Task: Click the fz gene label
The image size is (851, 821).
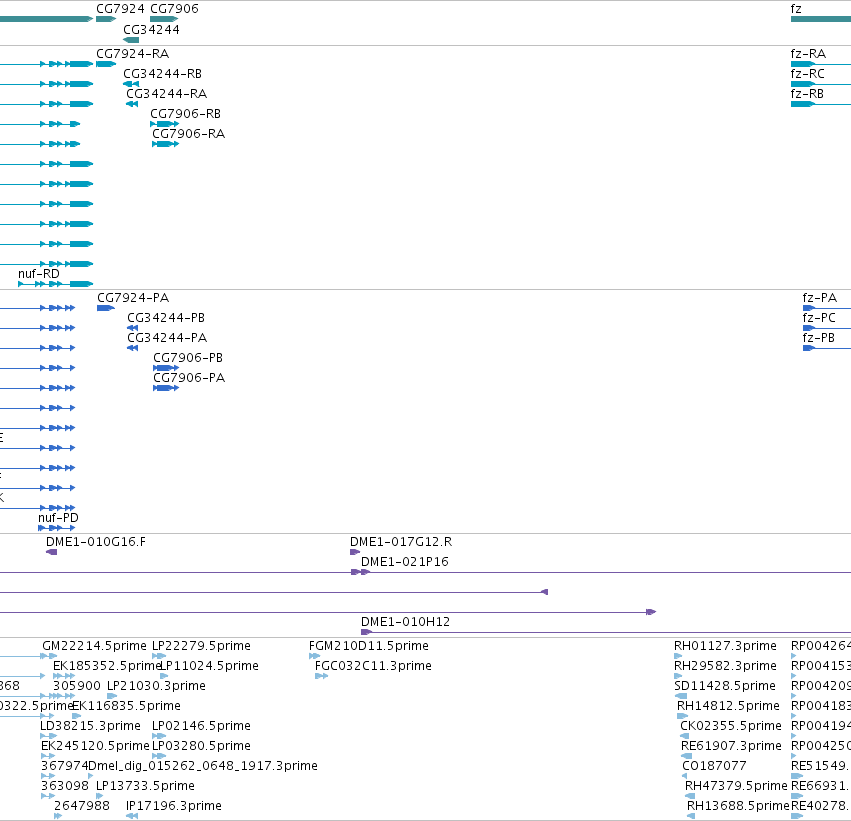Action: pyautogui.click(x=796, y=9)
